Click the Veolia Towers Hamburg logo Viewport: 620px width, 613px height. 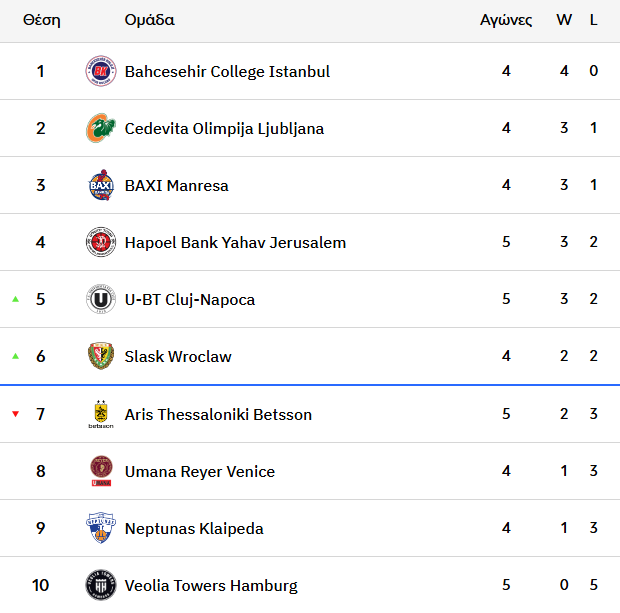tap(101, 585)
